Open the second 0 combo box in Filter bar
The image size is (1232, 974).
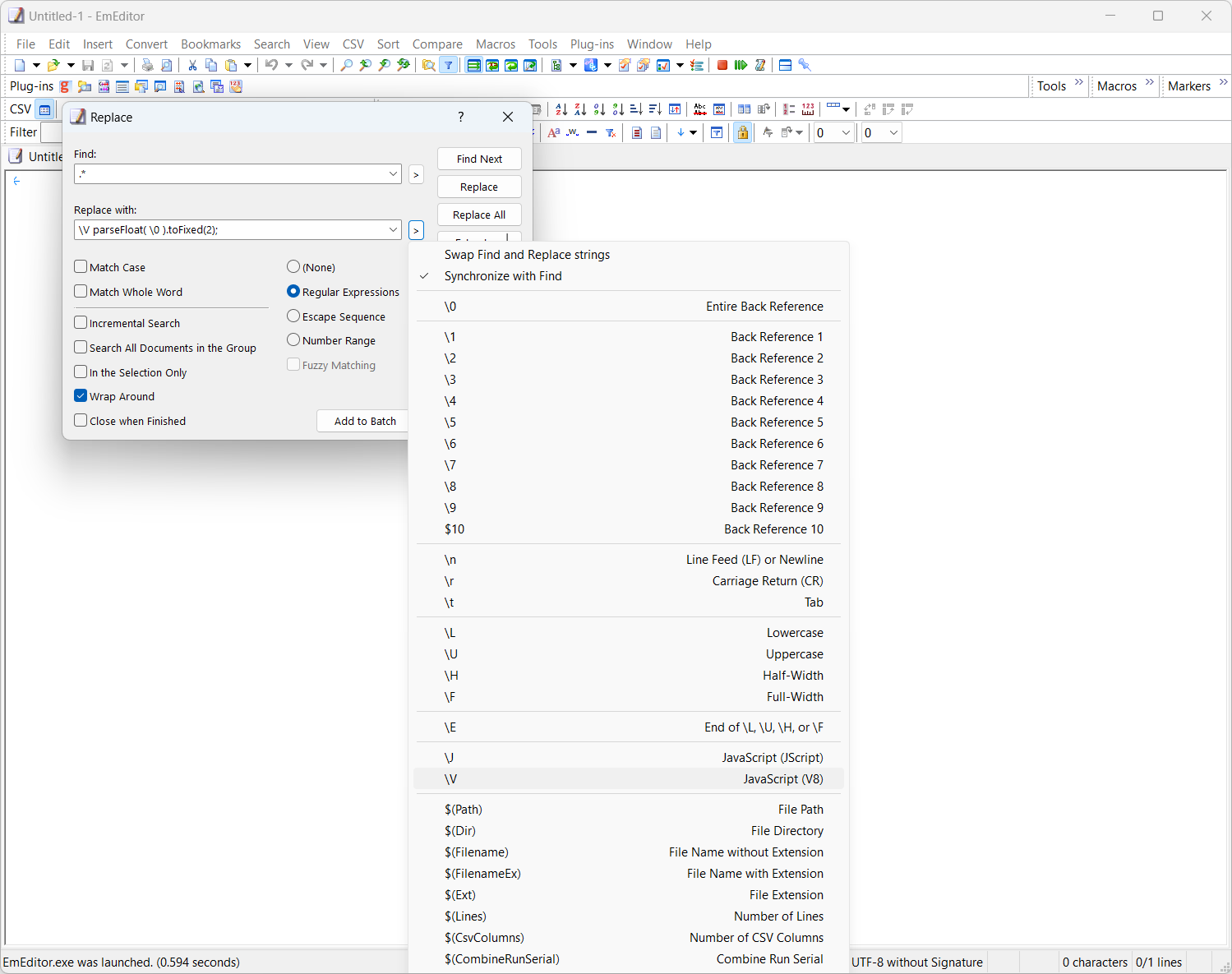tap(882, 132)
